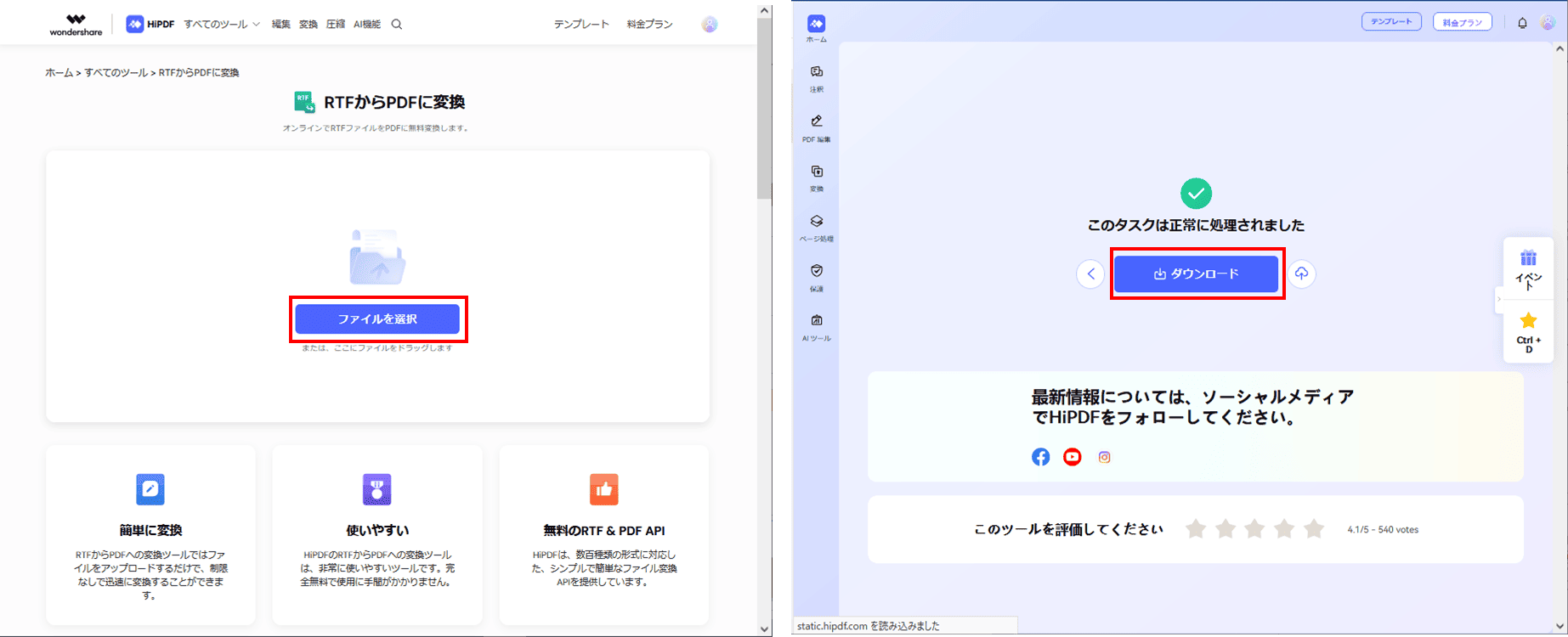Click the テンプレート button in right window

pos(1391,22)
